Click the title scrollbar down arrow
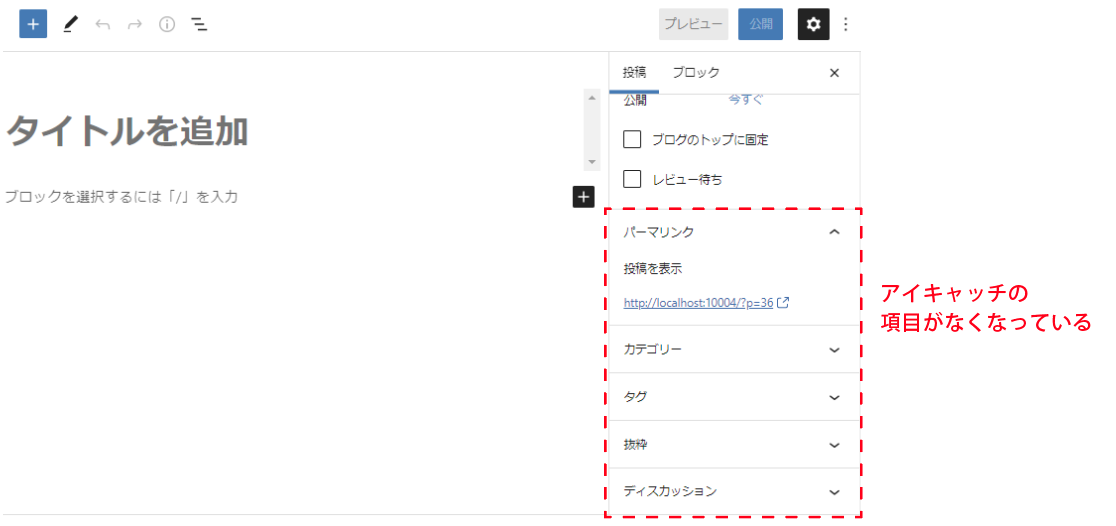1116x526 pixels. [591, 162]
